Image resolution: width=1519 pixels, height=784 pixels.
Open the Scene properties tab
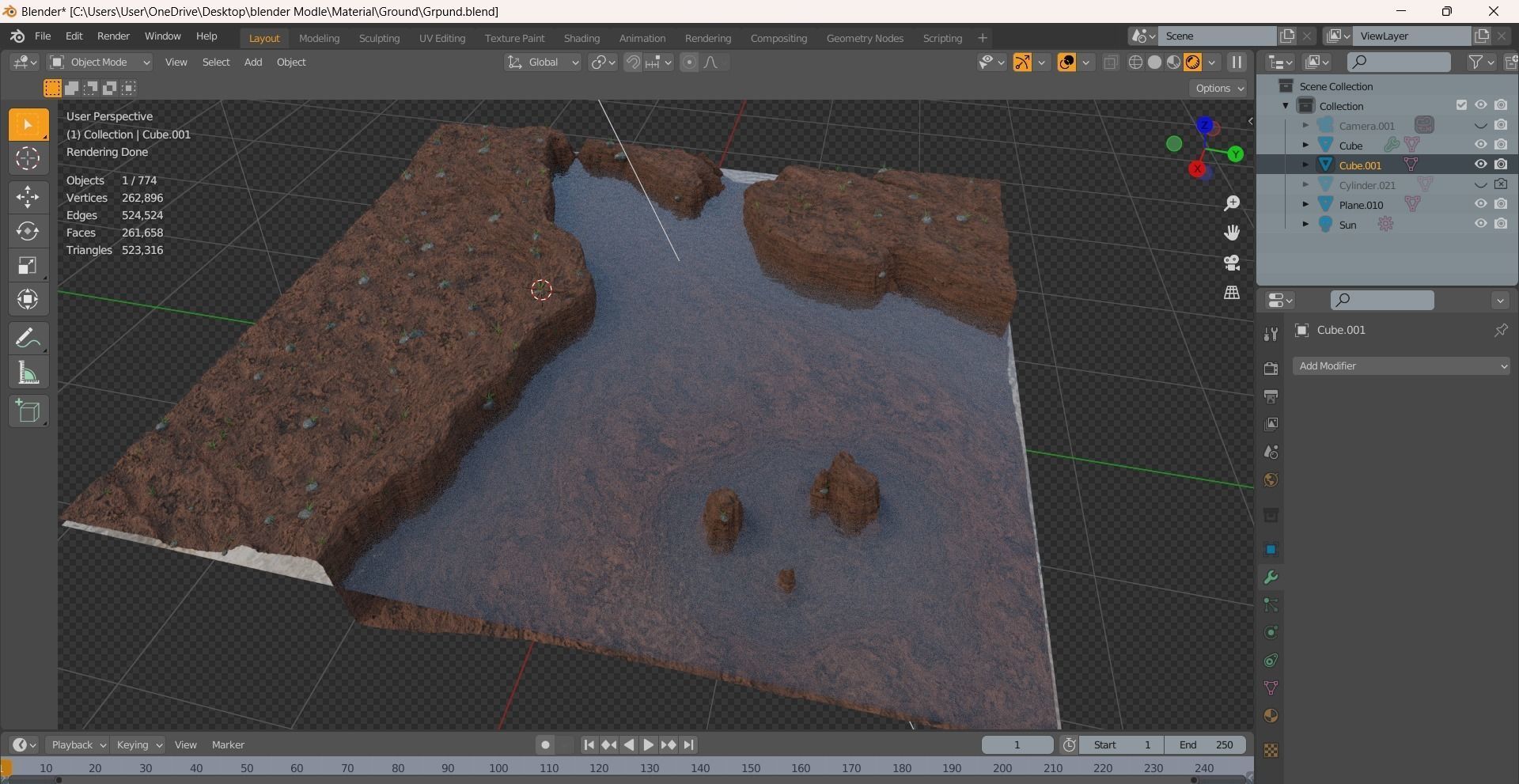[x=1271, y=452]
